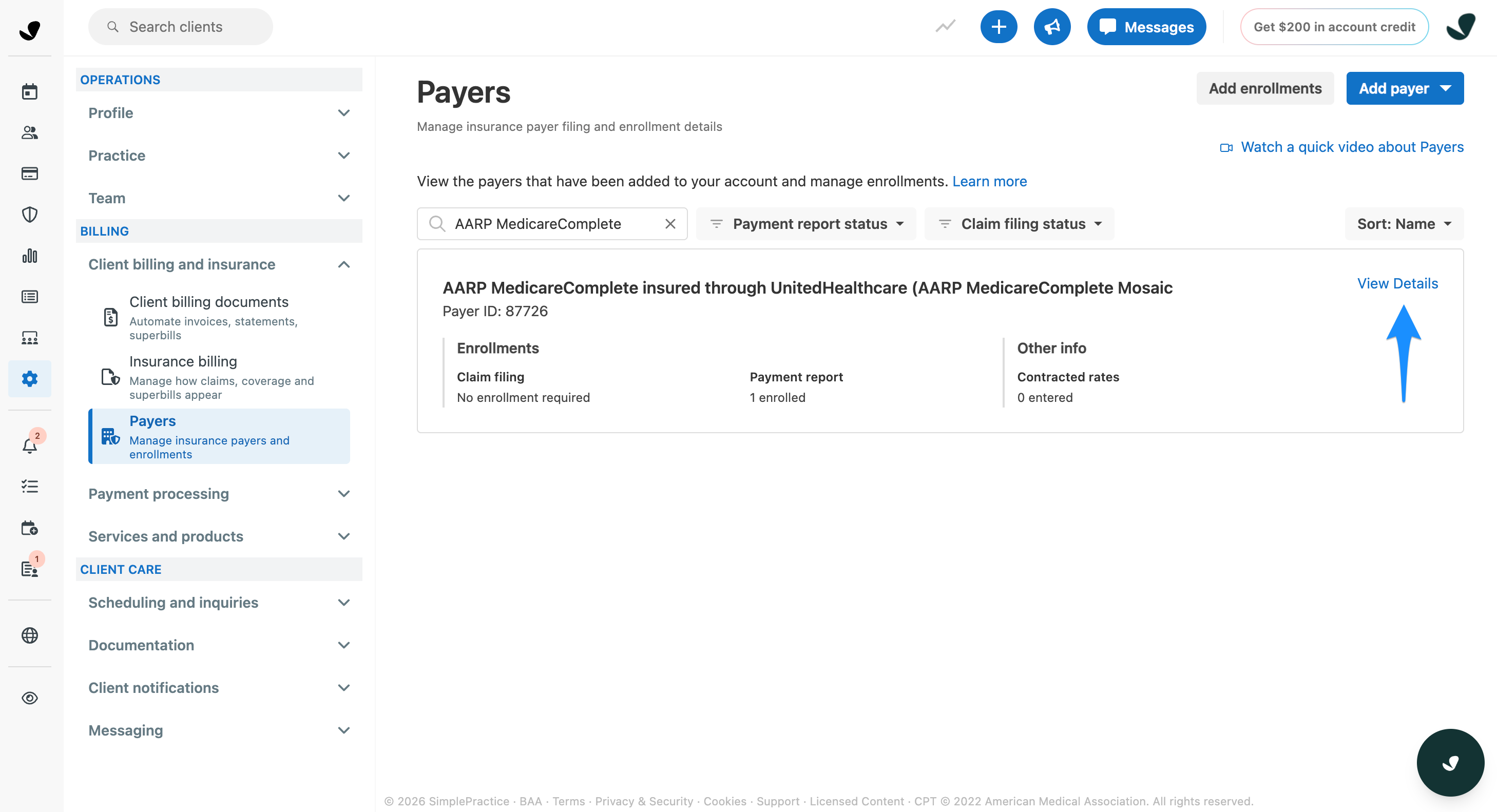
Task: Open the document-person icon with badge 1
Action: tap(30, 568)
